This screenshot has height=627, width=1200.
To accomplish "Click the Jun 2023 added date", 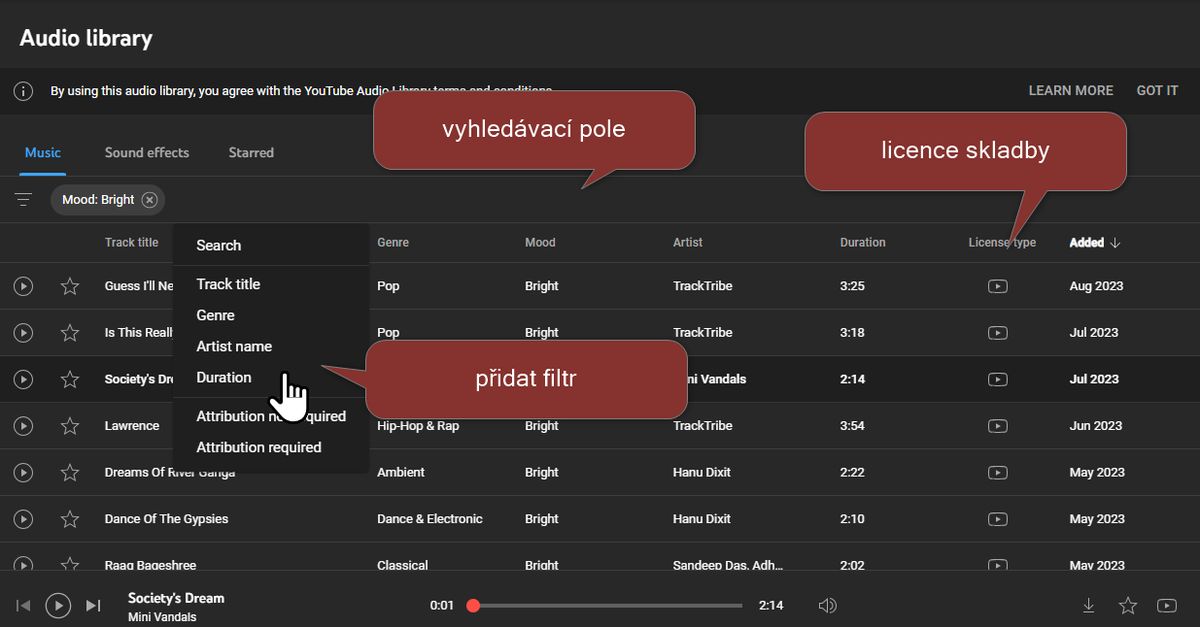I will click(x=1096, y=426).
